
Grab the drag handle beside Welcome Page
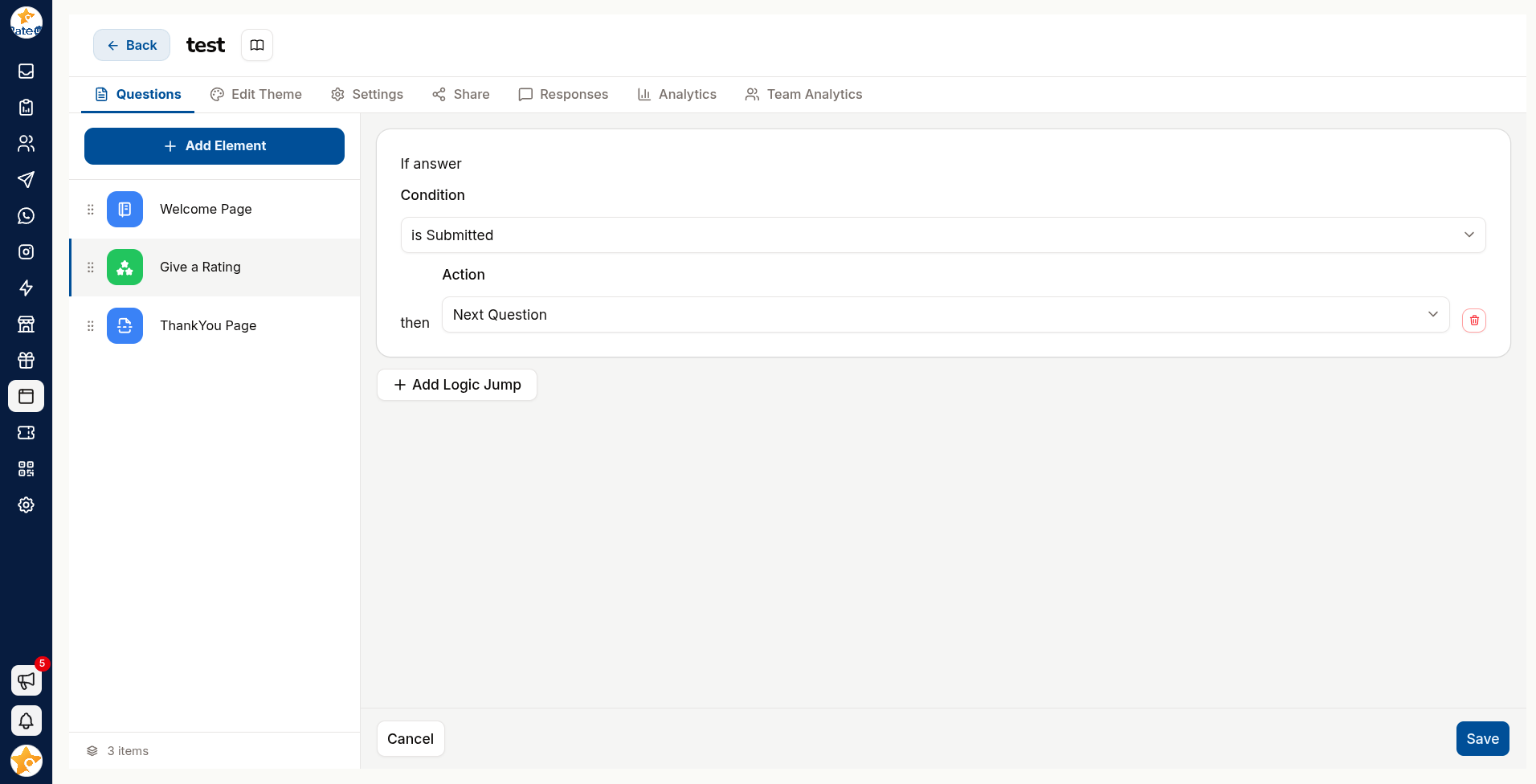(91, 210)
